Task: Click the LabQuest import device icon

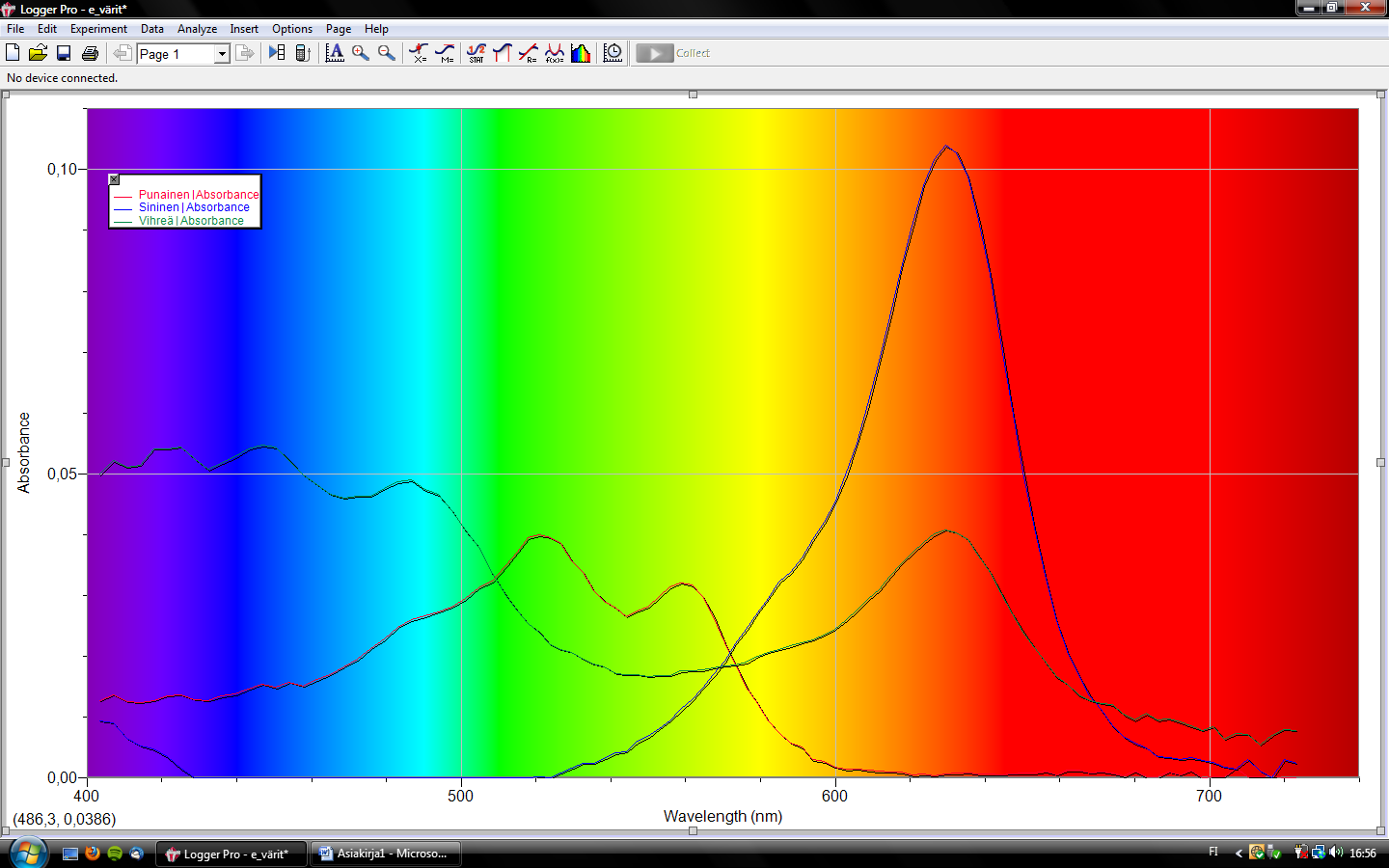Action: point(303,53)
